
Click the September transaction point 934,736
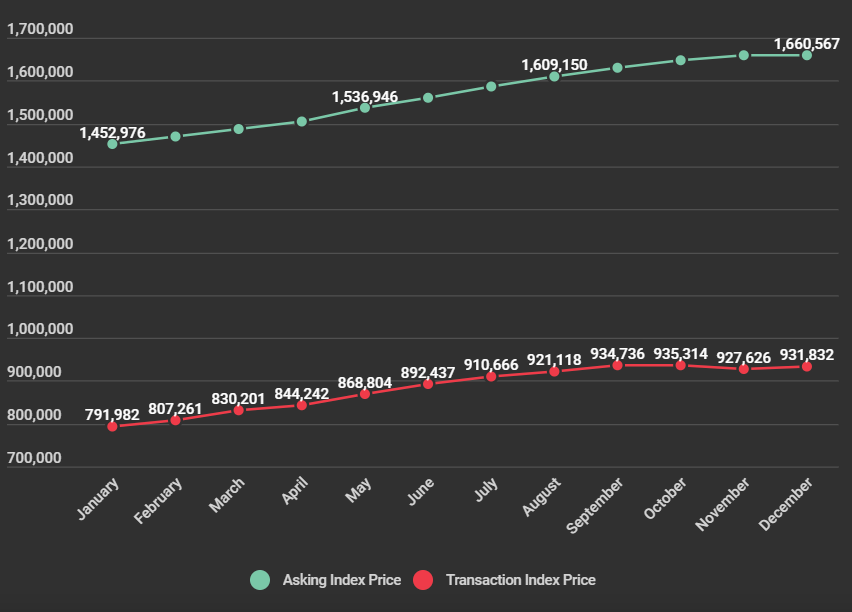[617, 365]
